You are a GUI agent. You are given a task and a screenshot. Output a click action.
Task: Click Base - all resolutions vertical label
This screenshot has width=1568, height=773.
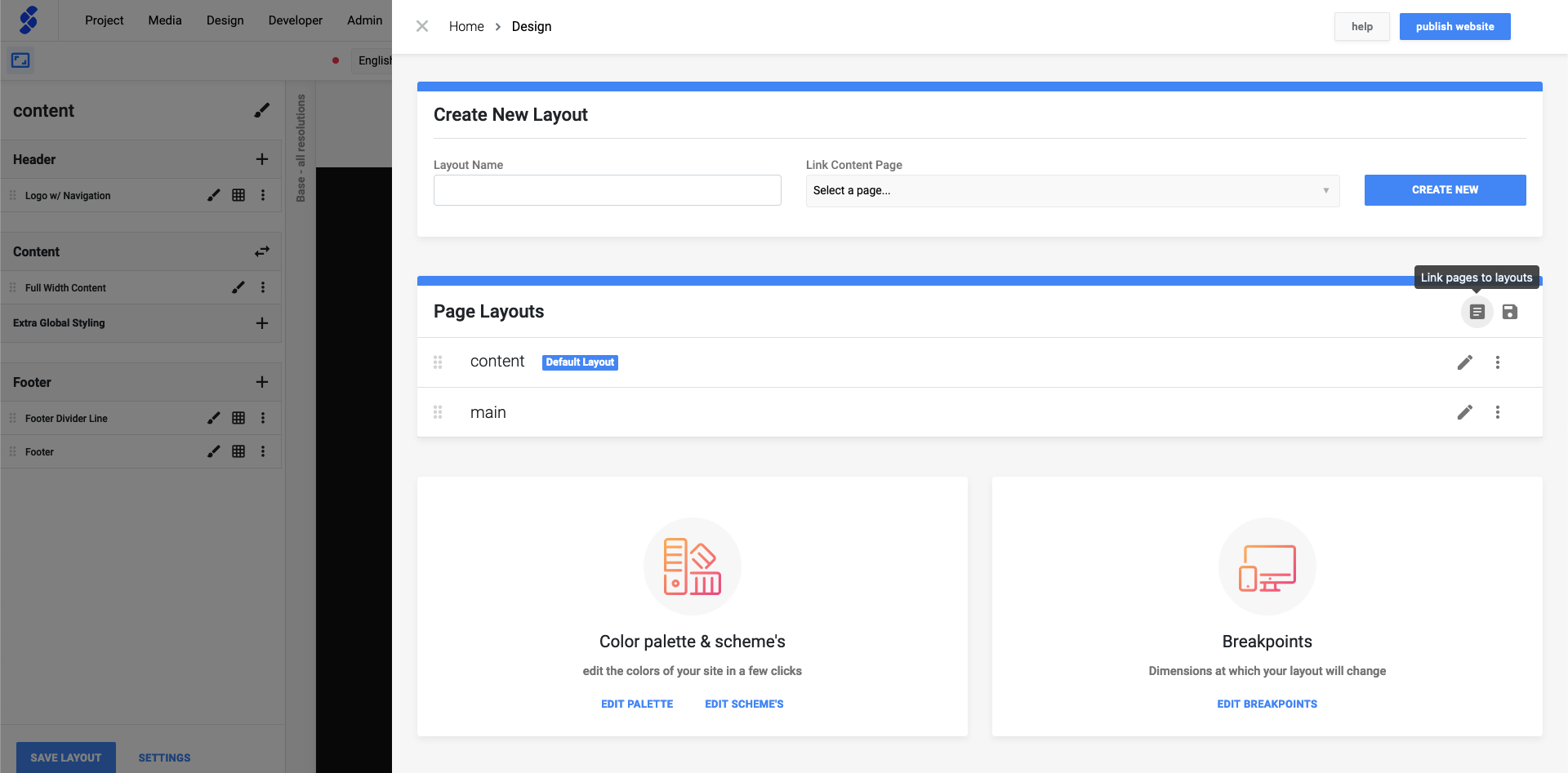coord(301,148)
